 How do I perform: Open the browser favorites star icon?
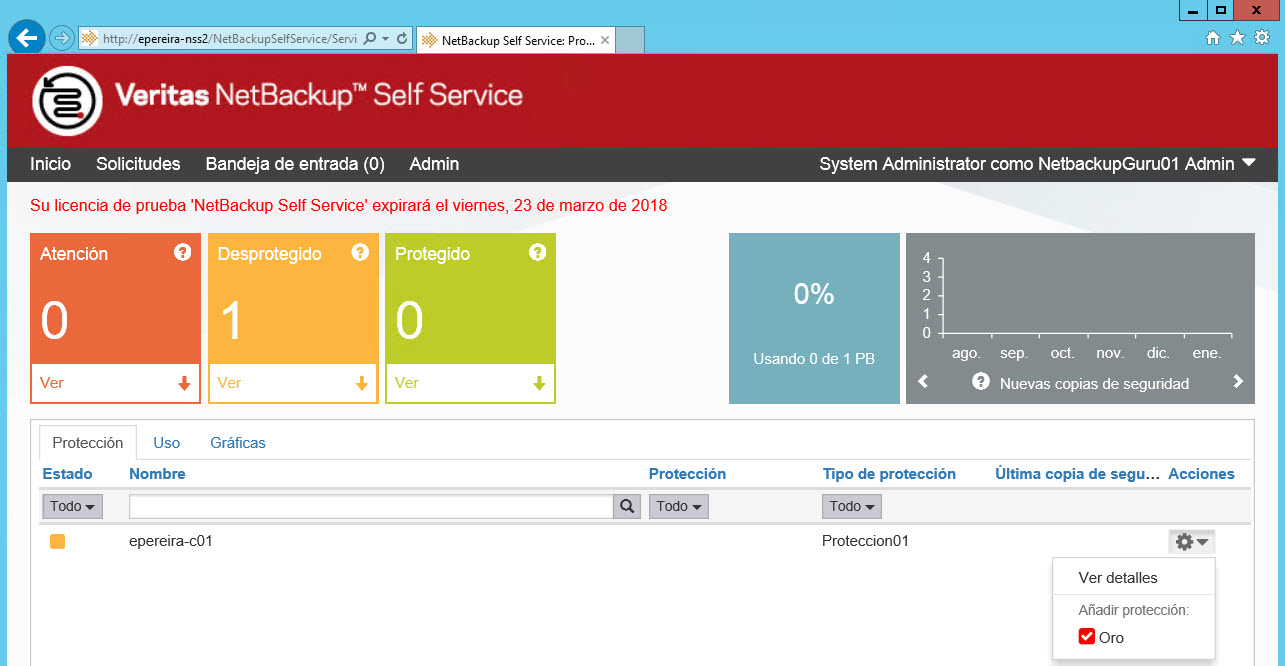pos(1237,37)
